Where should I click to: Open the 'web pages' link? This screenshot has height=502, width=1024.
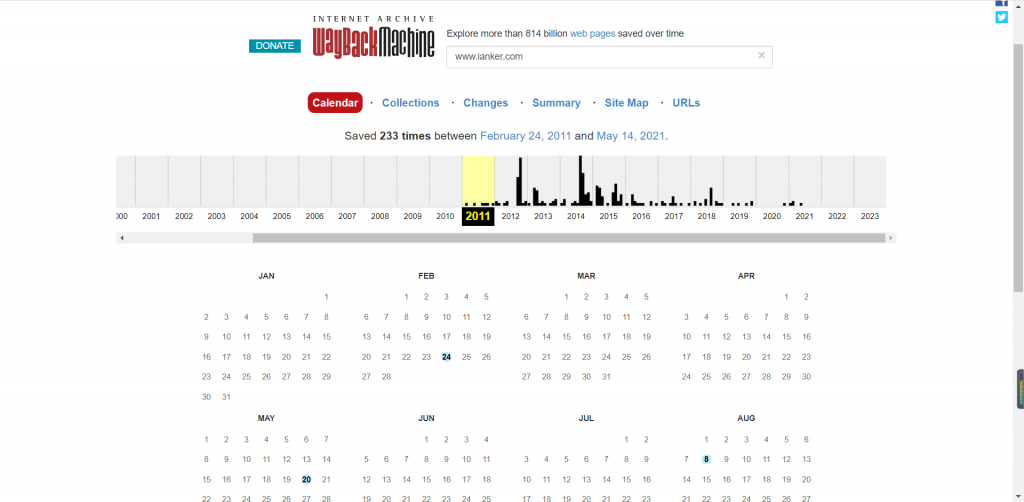[592, 33]
